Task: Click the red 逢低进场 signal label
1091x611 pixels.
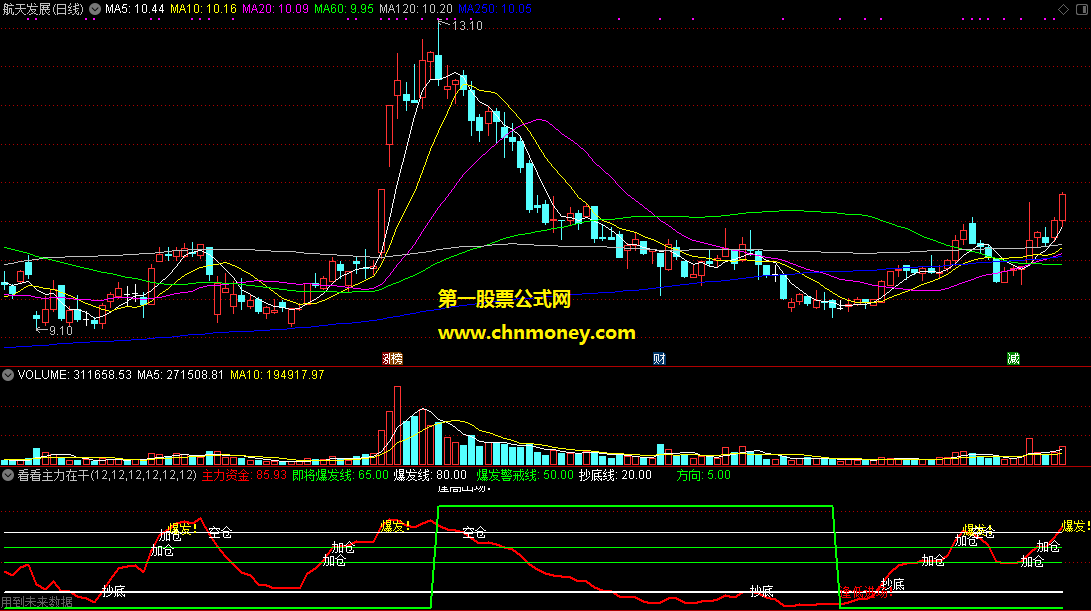Action: 866,593
